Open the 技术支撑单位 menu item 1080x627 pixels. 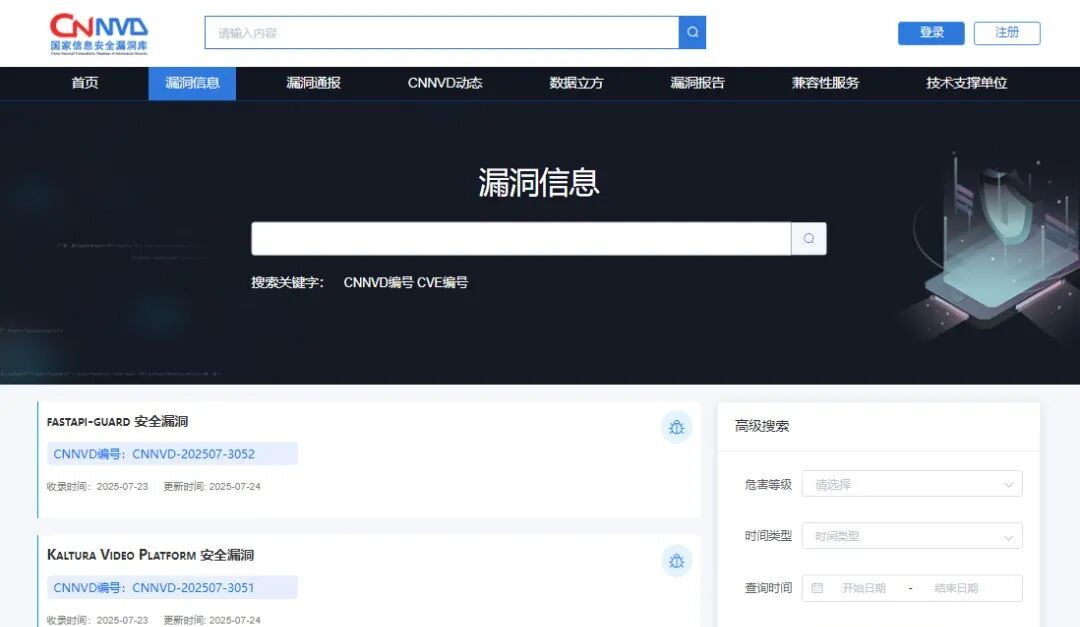point(964,83)
